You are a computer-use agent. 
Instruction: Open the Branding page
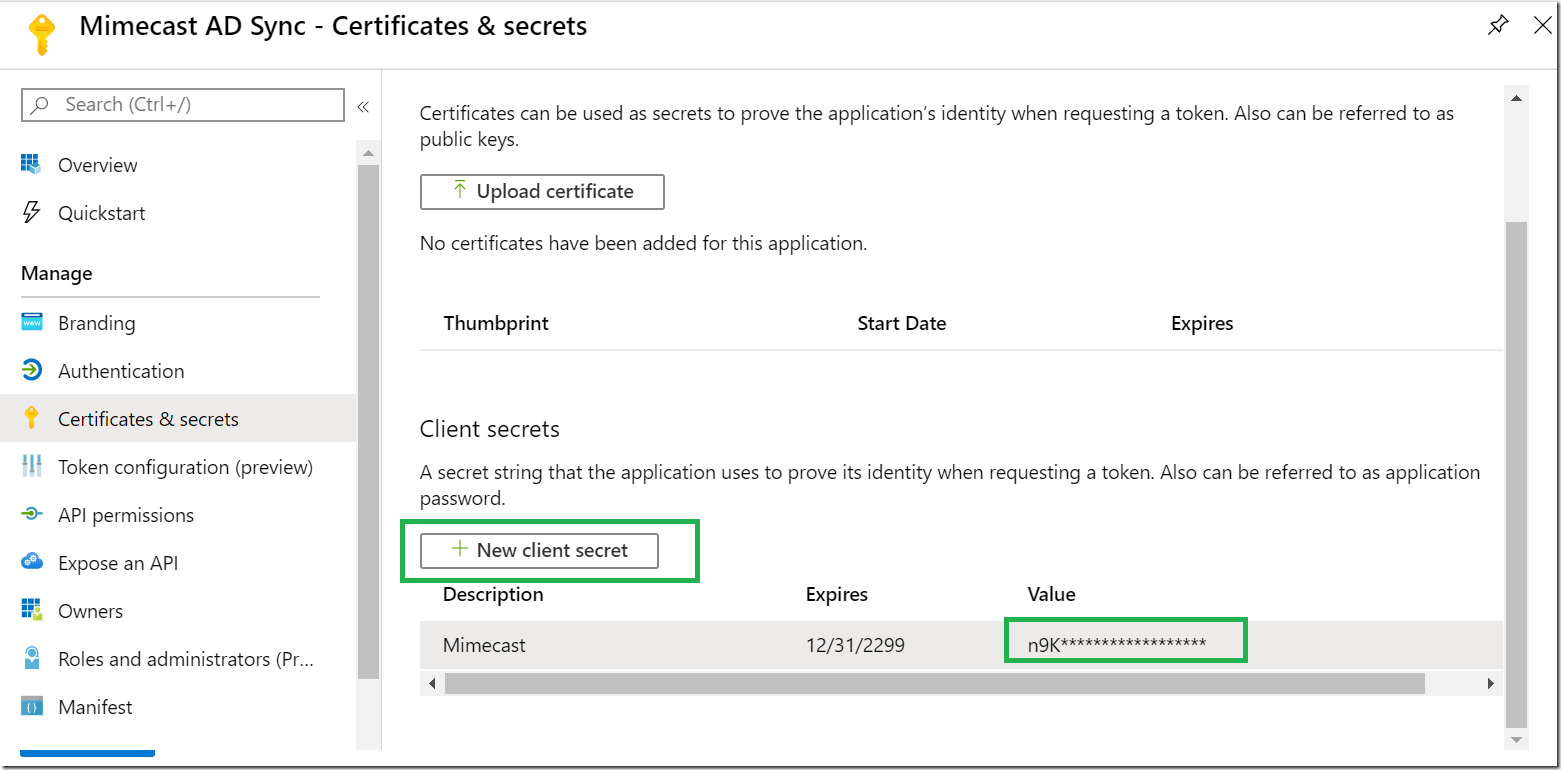(x=97, y=323)
